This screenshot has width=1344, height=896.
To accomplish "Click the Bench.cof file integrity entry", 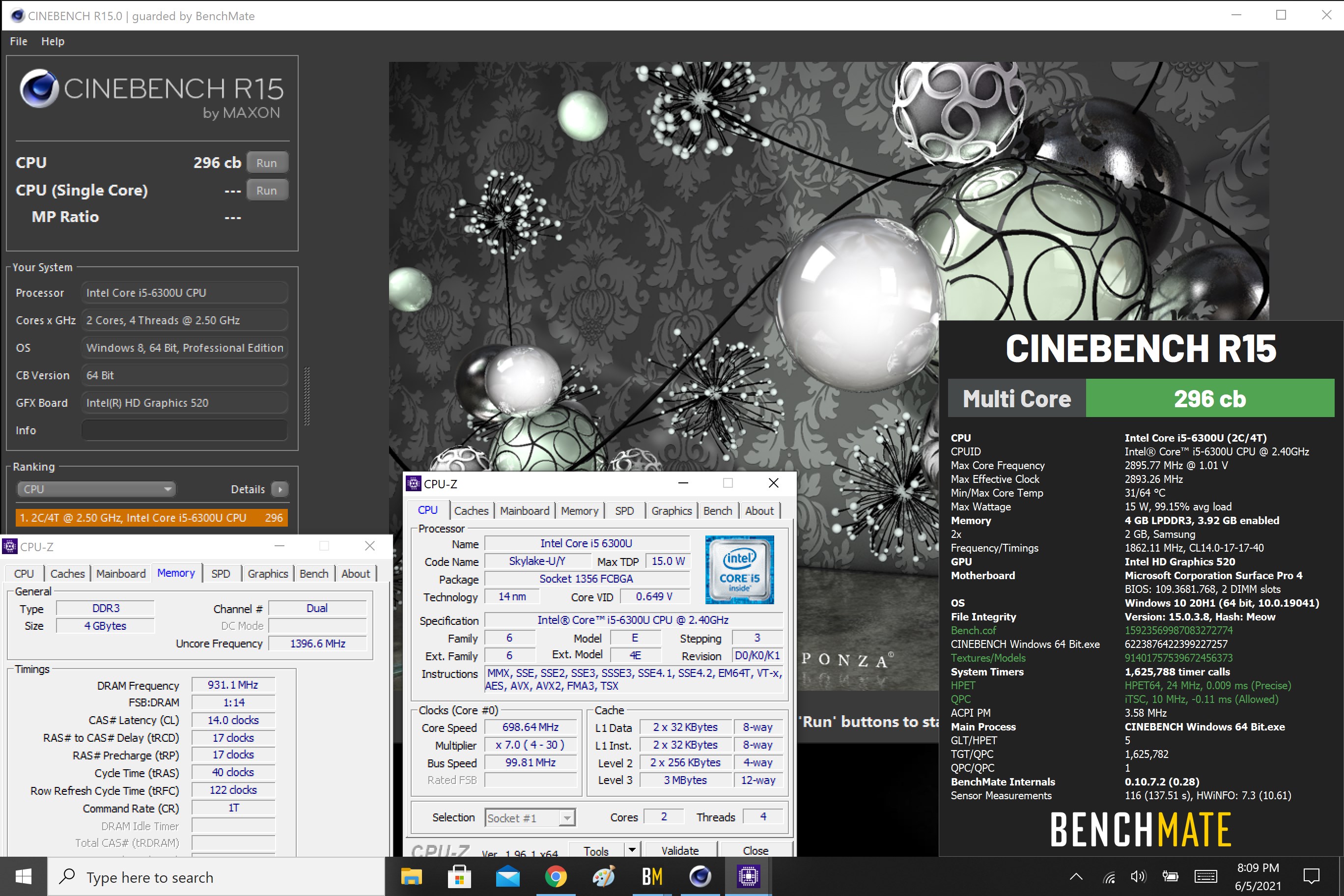I will click(x=973, y=630).
